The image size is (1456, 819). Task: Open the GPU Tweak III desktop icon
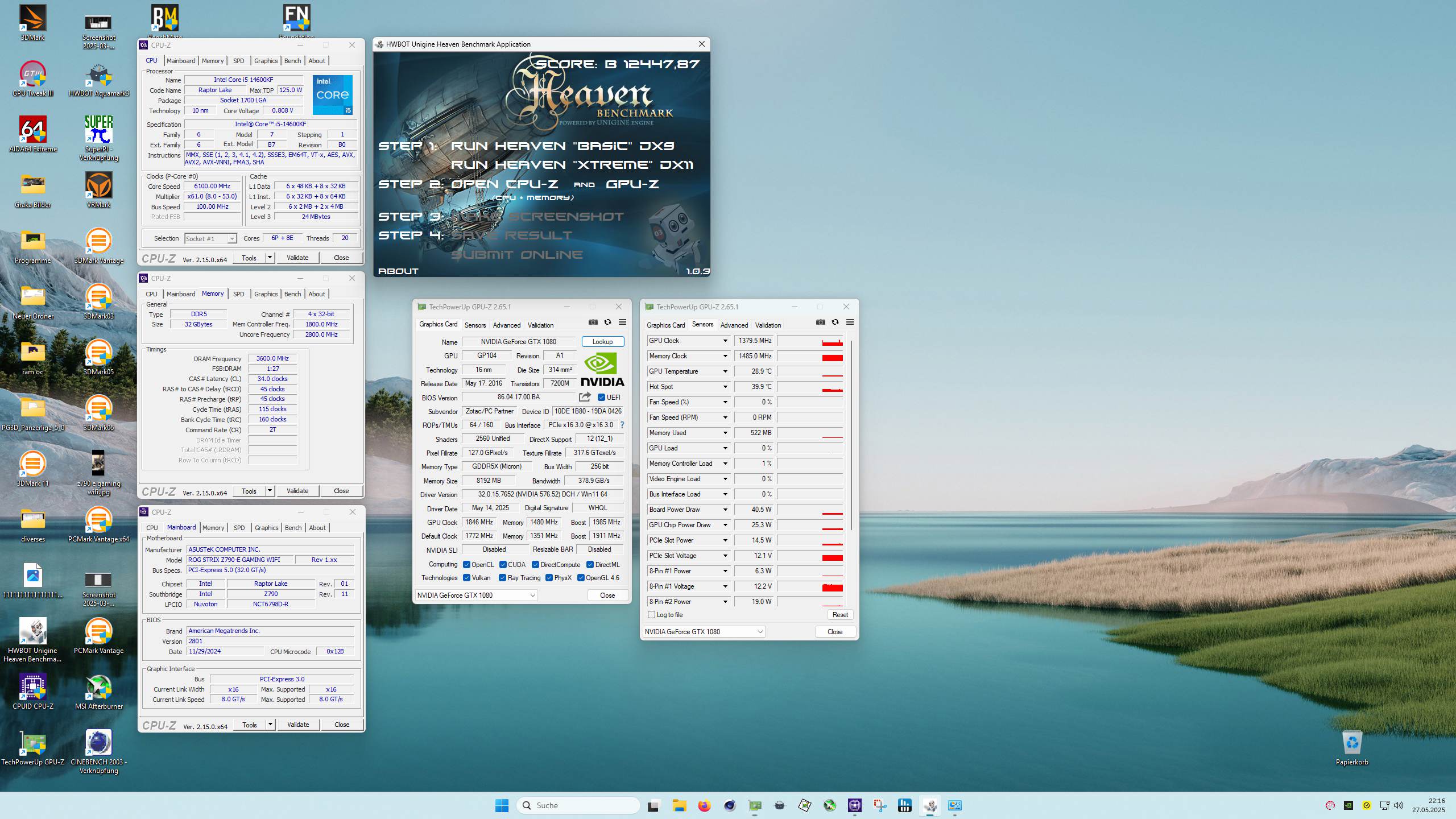[32, 78]
